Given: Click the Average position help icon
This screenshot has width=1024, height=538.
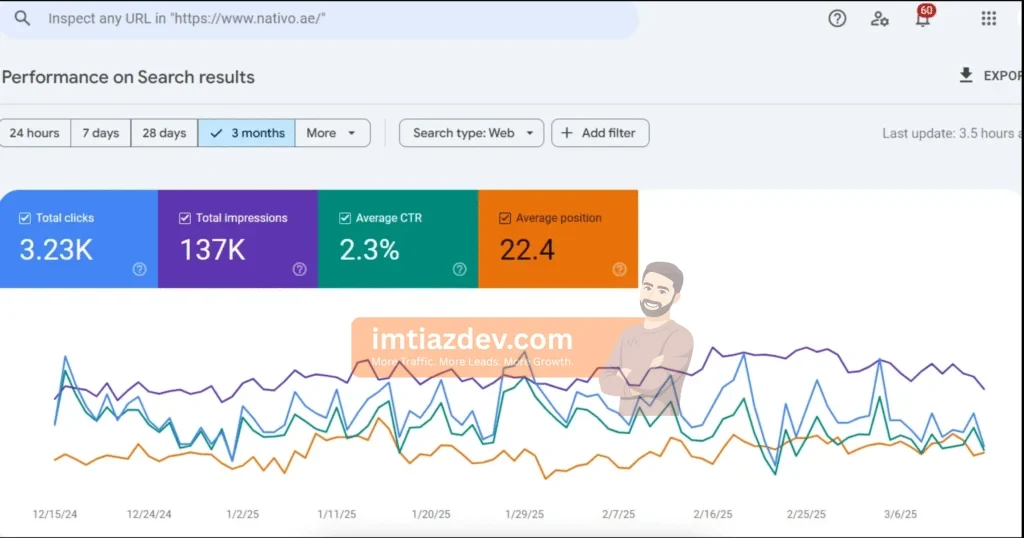Looking at the screenshot, I should [x=619, y=269].
